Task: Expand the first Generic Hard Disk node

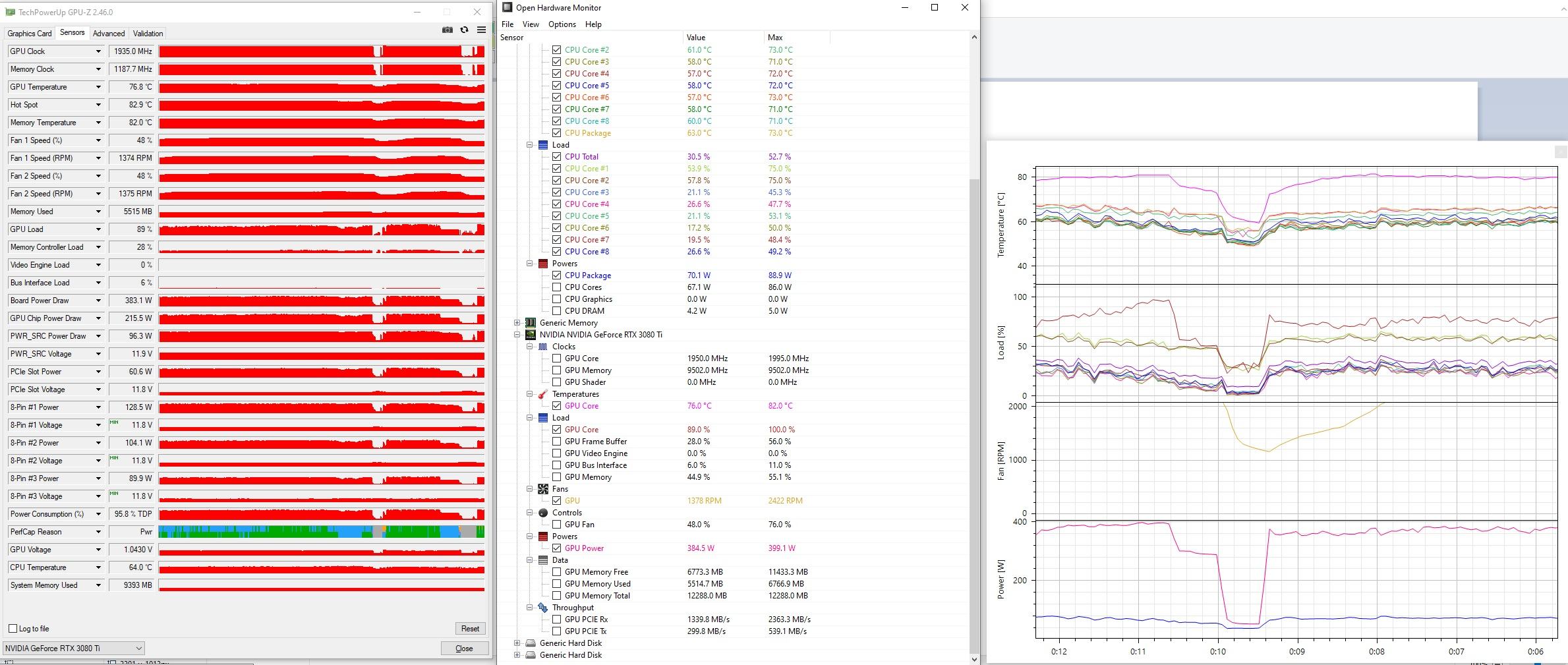Action: tap(517, 643)
